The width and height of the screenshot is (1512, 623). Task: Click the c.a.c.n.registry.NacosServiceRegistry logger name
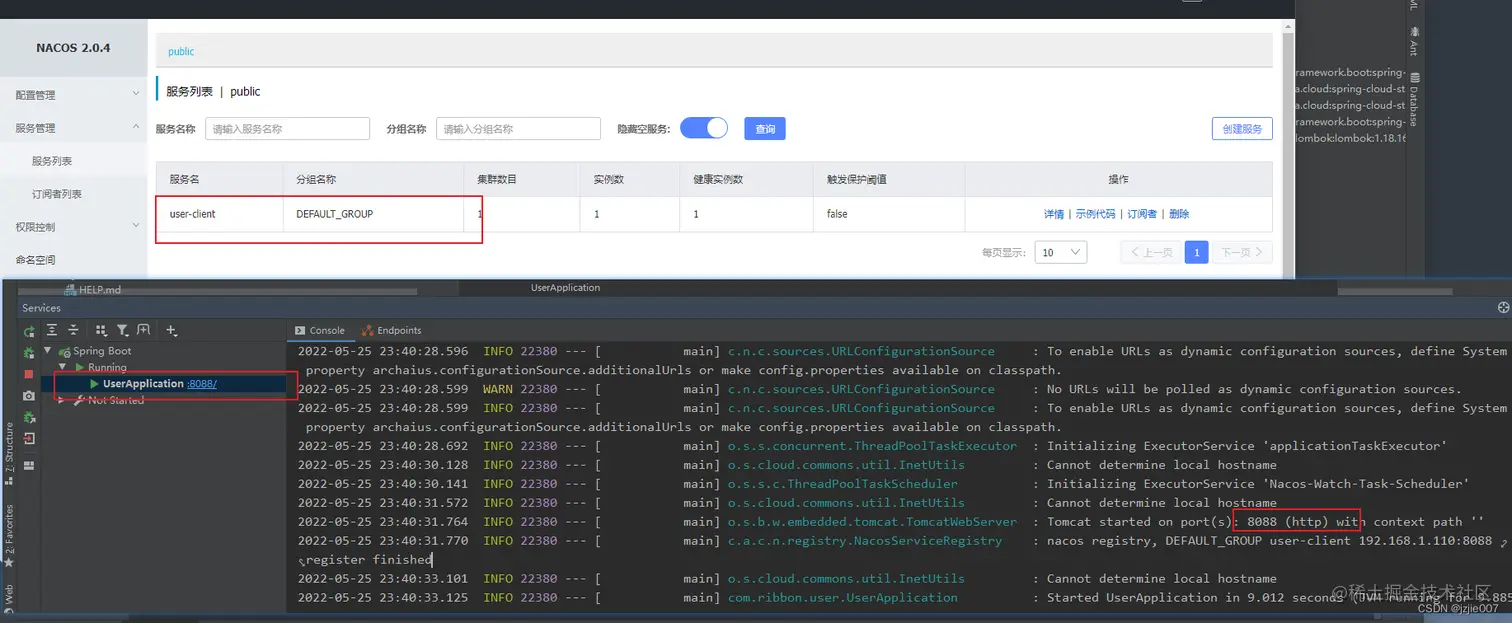pyautogui.click(x=865, y=541)
